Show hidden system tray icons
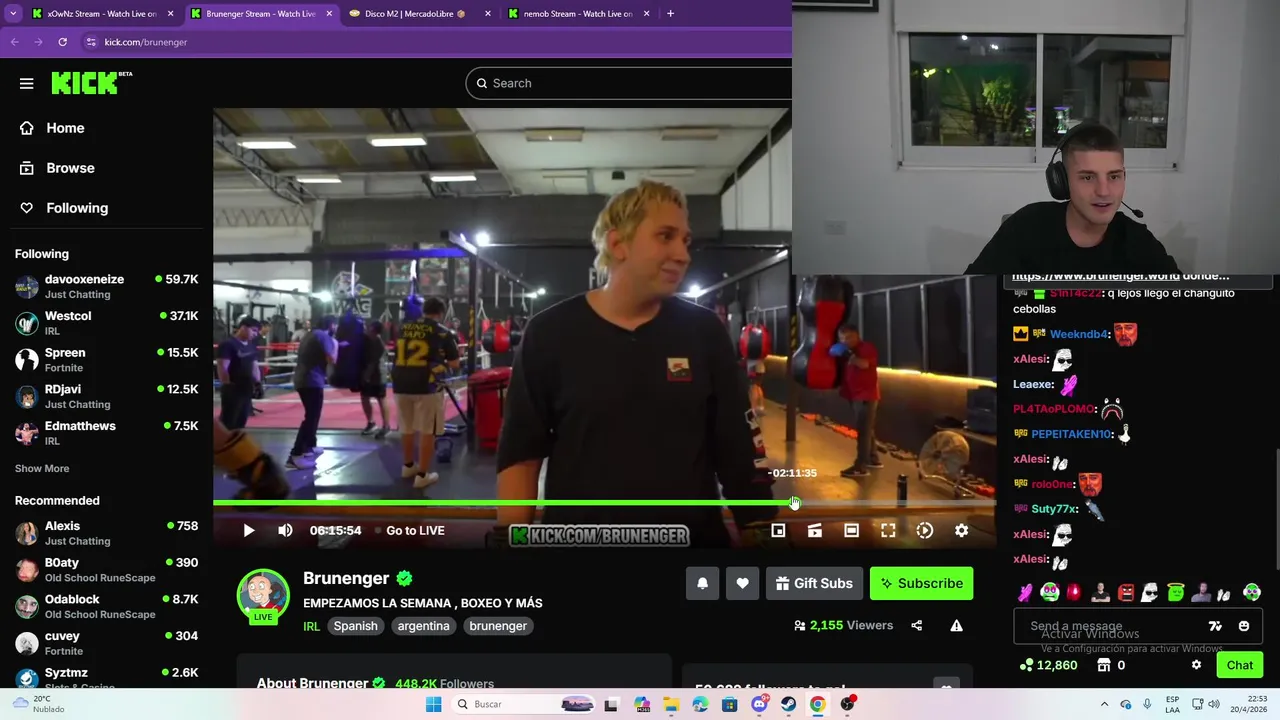Image resolution: width=1280 pixels, height=720 pixels. [x=1104, y=704]
